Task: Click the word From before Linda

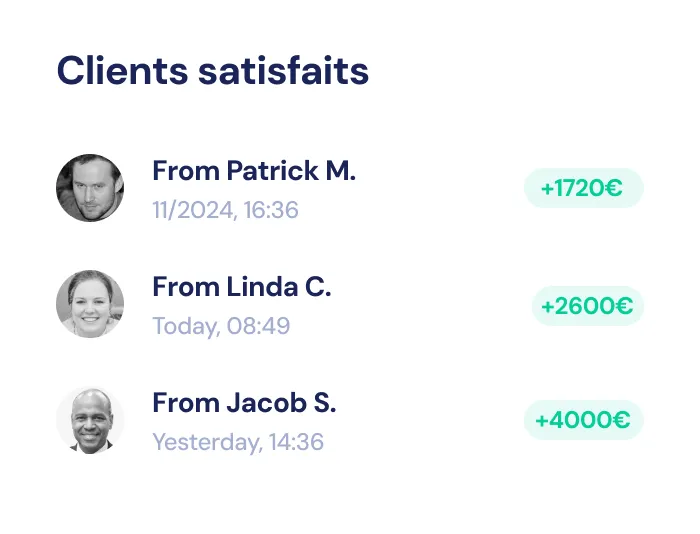Action: point(186,287)
